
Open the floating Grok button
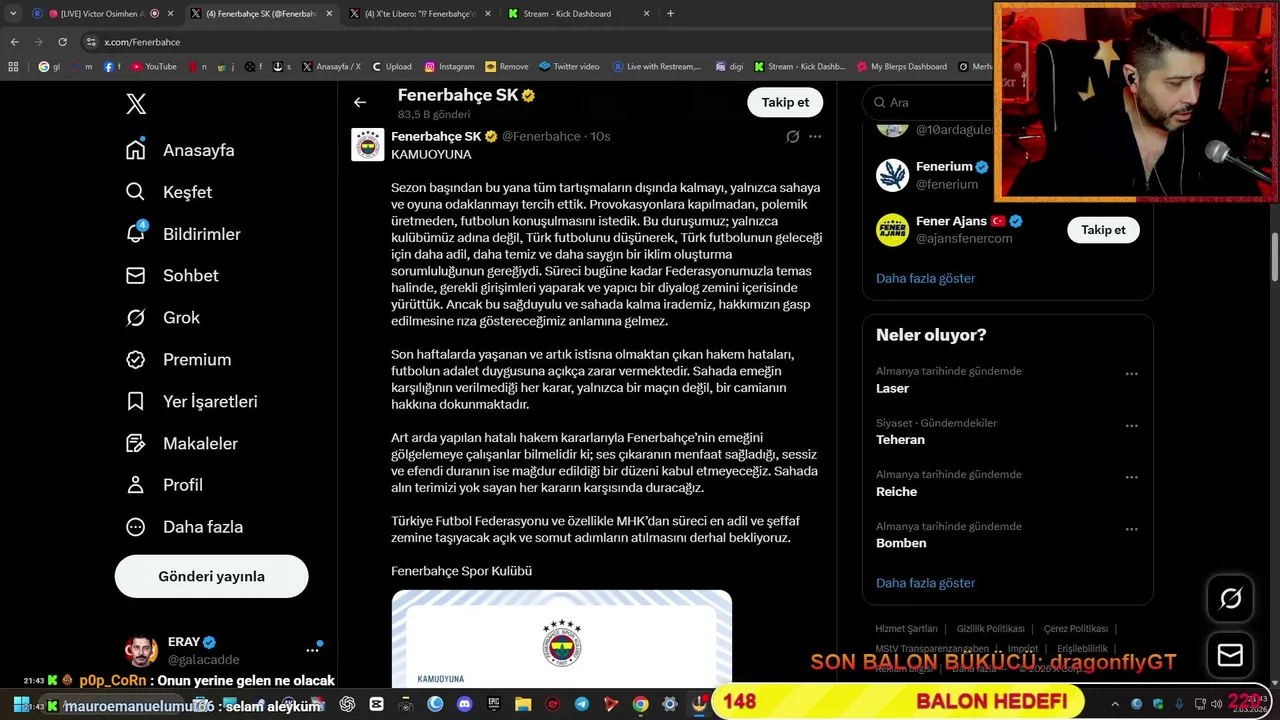pyautogui.click(x=1230, y=598)
